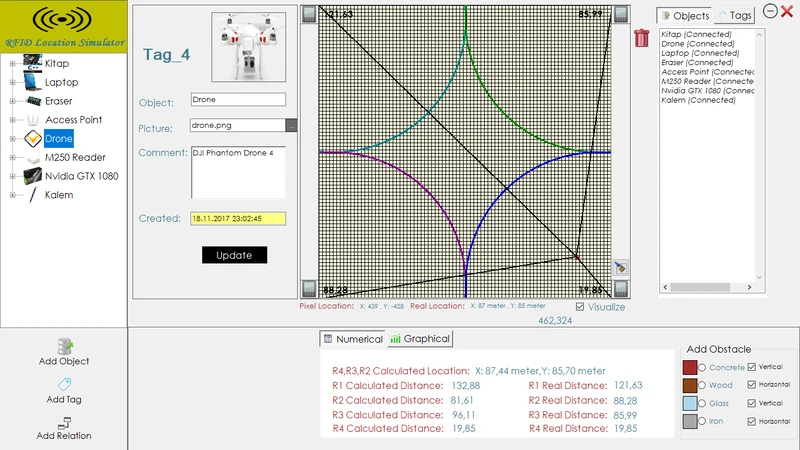Switch to the Graphical tab
The image size is (800, 450).
[420, 339]
